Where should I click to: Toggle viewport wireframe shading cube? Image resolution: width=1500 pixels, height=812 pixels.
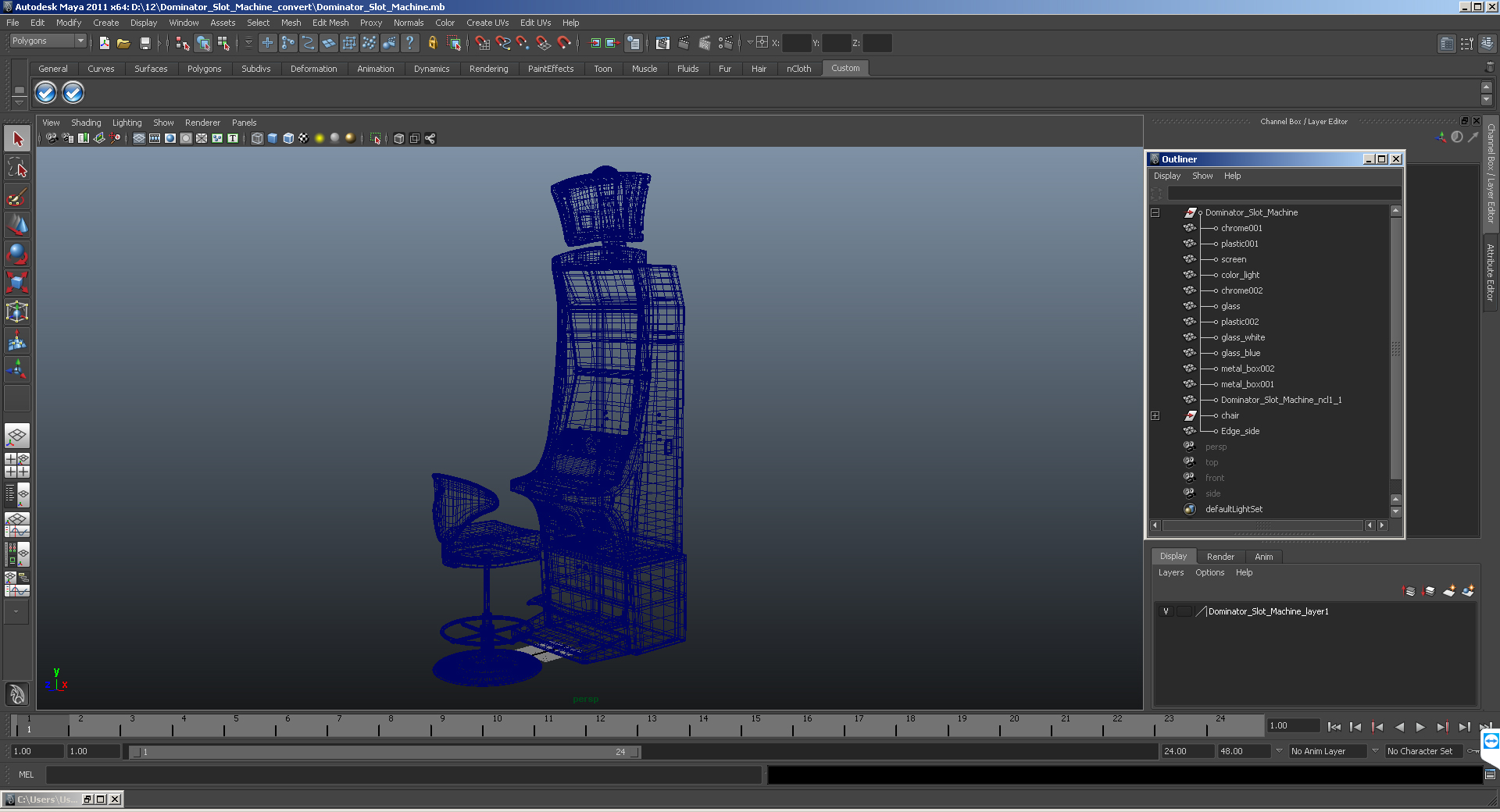point(257,138)
